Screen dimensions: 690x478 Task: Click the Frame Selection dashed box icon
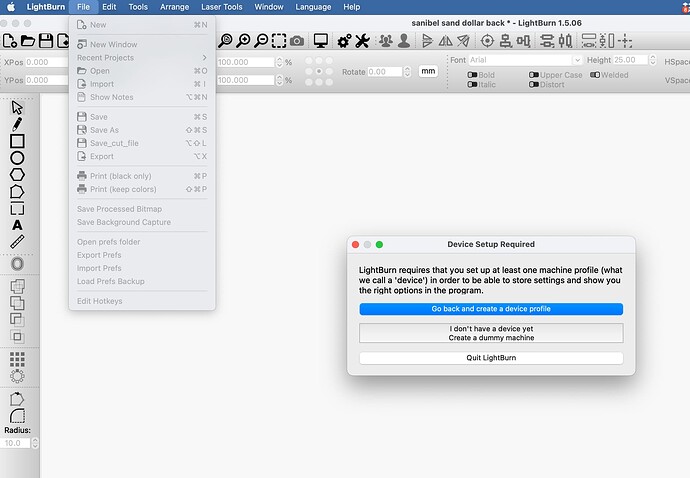[279, 41]
